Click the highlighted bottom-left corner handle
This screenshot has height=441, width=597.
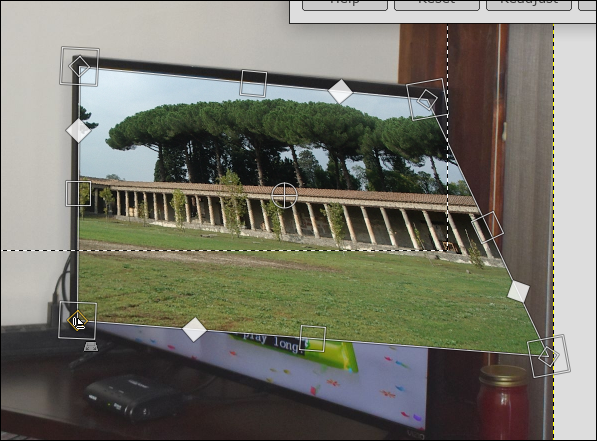77,320
